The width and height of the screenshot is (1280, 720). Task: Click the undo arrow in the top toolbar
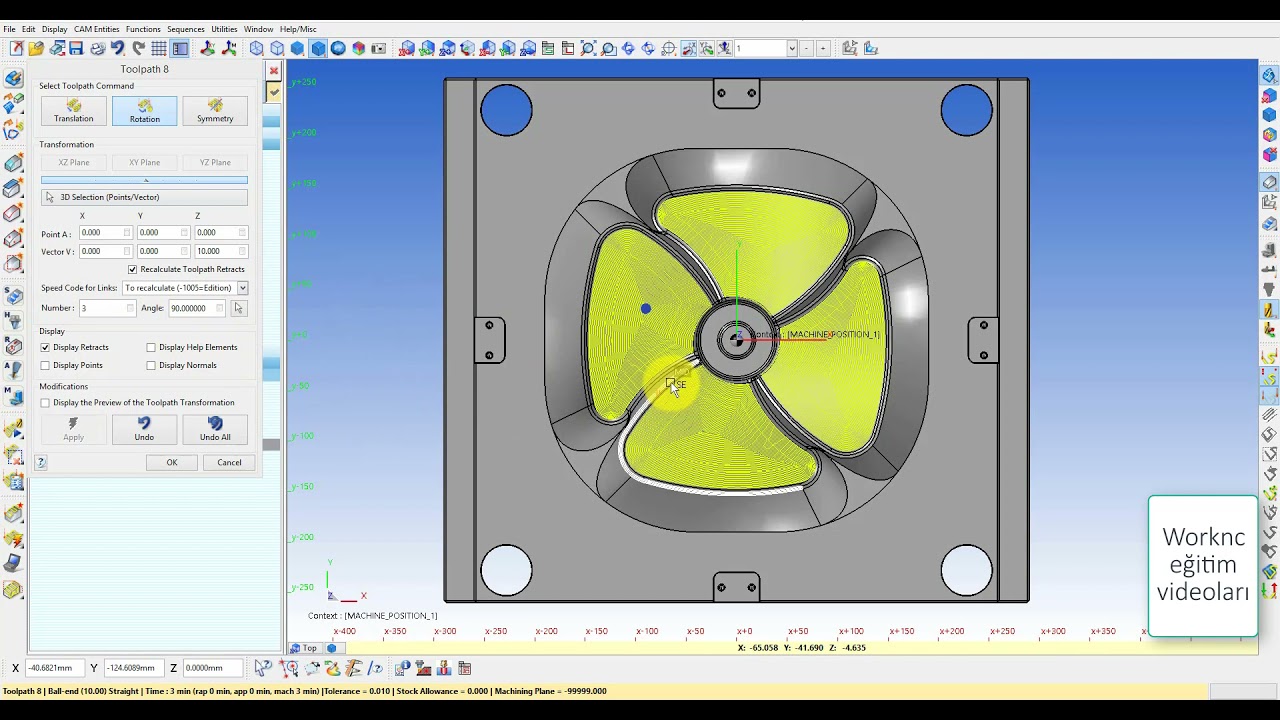pyautogui.click(x=117, y=48)
